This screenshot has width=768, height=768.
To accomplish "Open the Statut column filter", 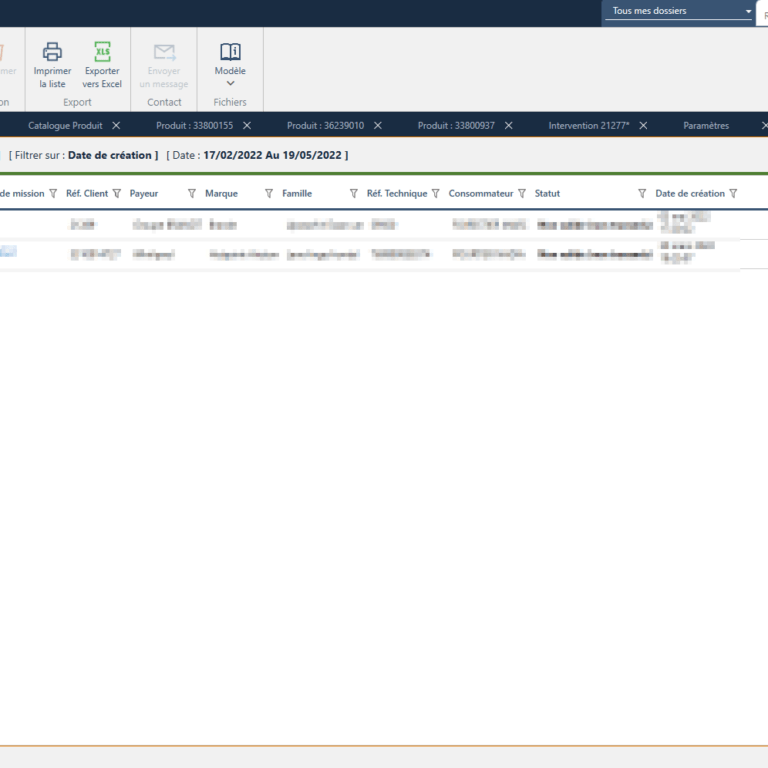I will pyautogui.click(x=643, y=194).
